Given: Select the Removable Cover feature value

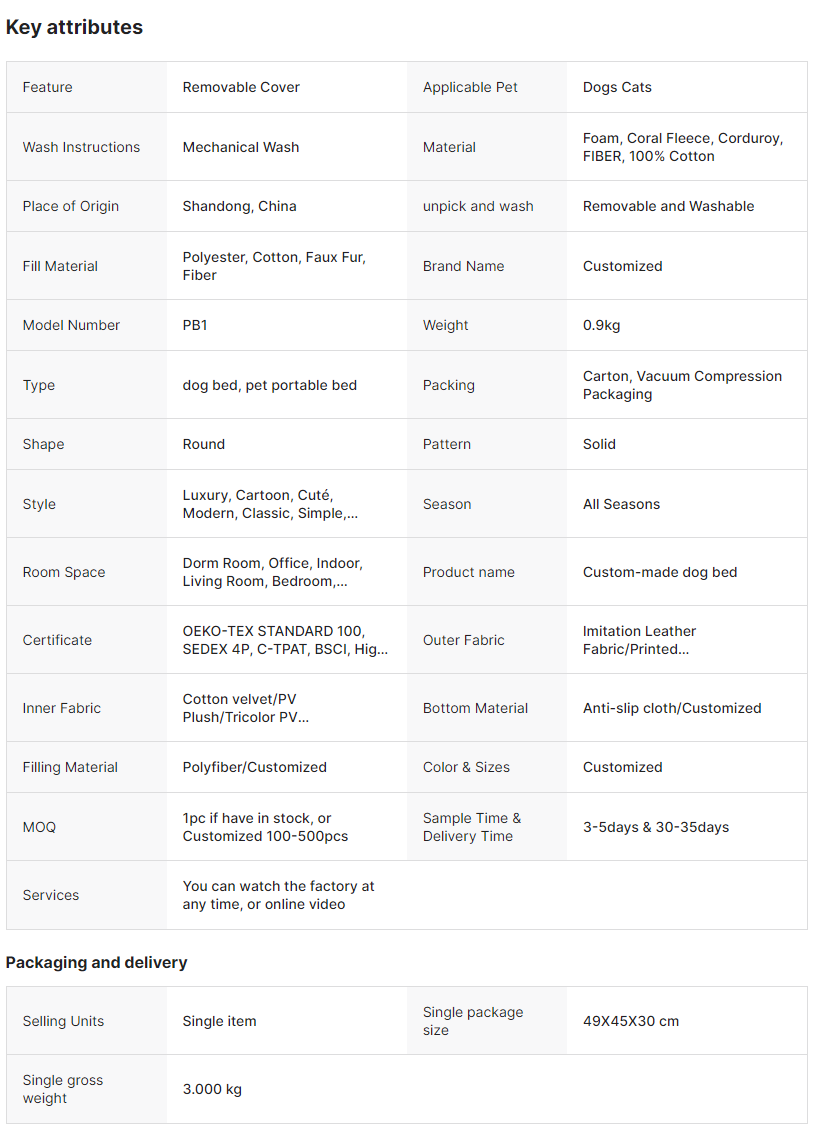Looking at the screenshot, I should point(241,87).
